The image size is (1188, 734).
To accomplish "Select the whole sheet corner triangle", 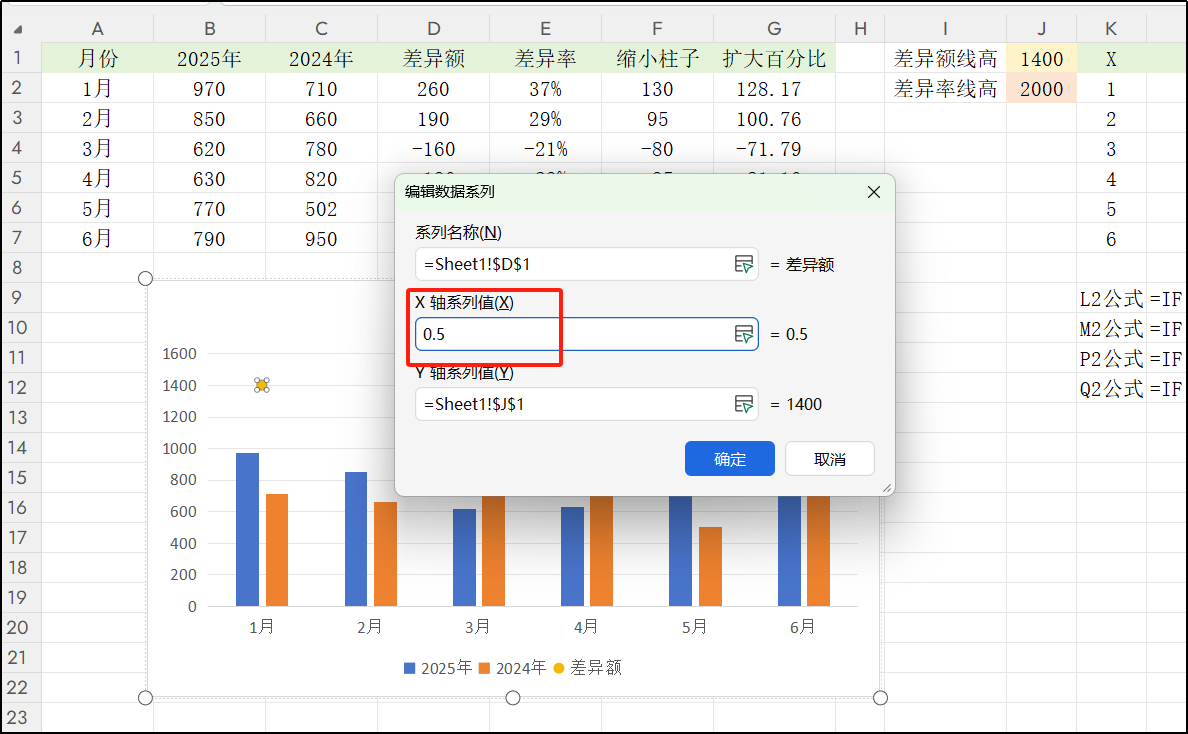I will pos(17,30).
